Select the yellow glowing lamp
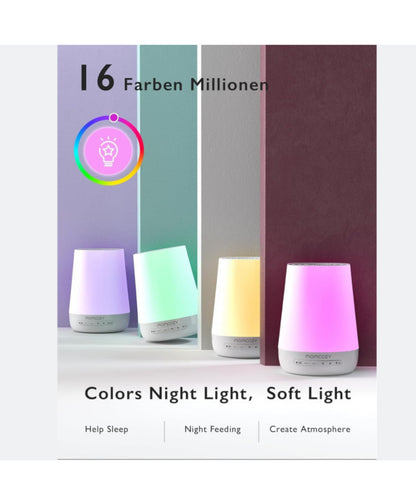The height and width of the screenshot is (502, 416). click(237, 307)
